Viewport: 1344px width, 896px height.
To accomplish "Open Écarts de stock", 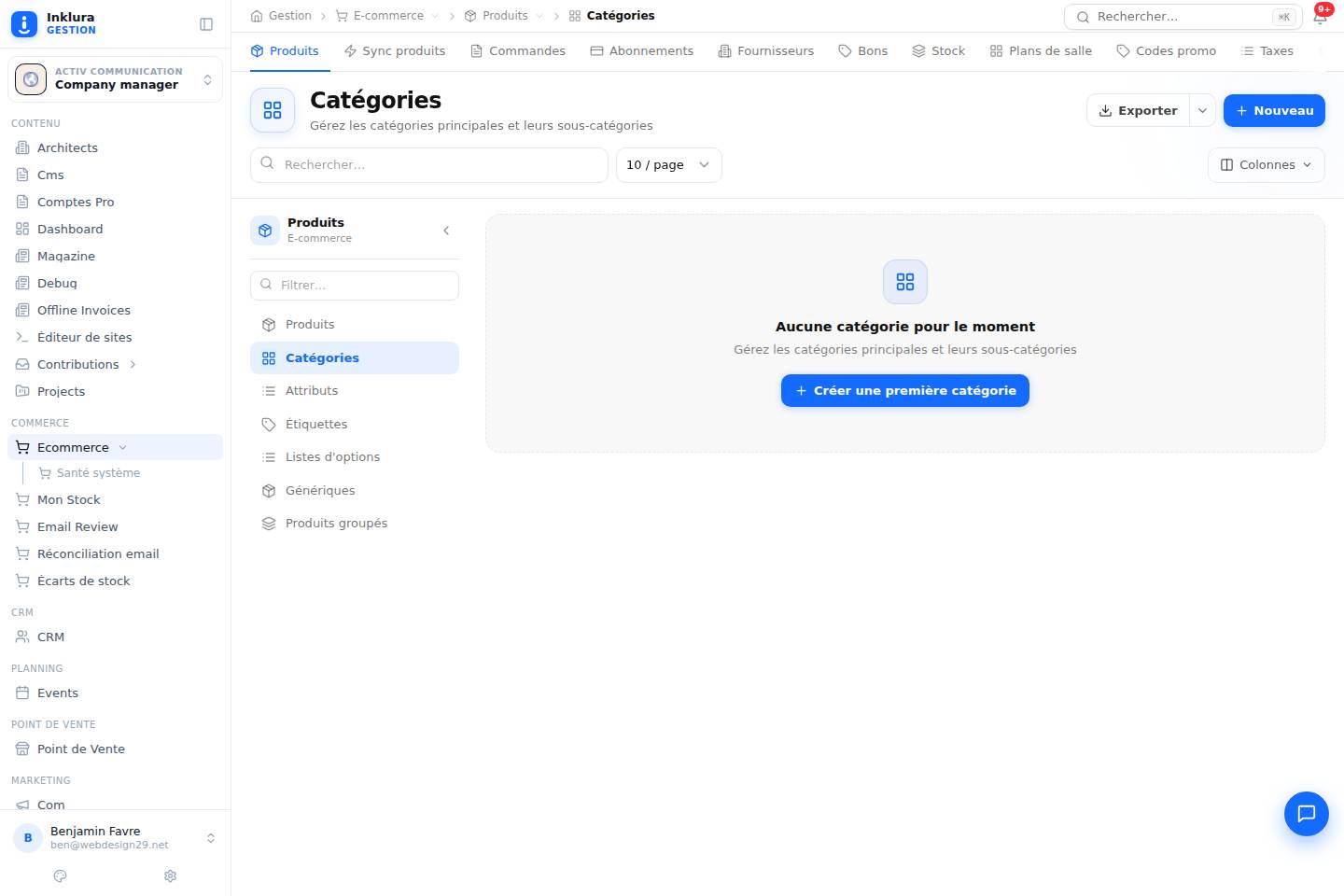I will pos(115,581).
